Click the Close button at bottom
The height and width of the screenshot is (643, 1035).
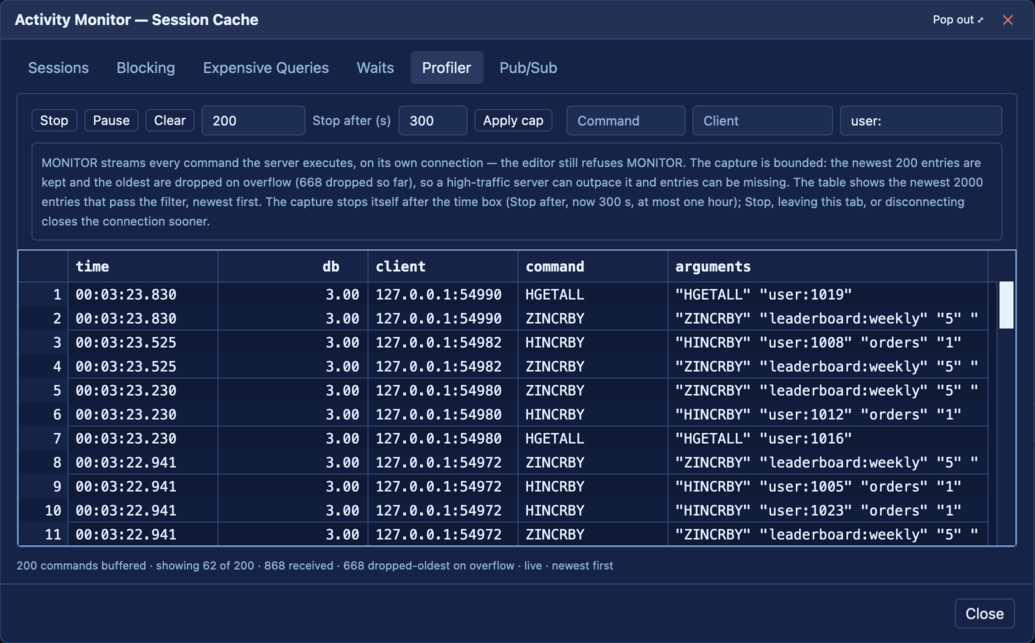tap(984, 614)
